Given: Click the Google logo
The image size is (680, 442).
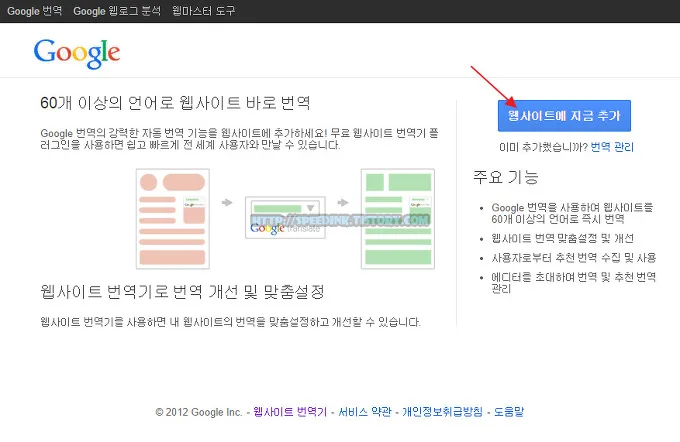Looking at the screenshot, I should click(77, 54).
